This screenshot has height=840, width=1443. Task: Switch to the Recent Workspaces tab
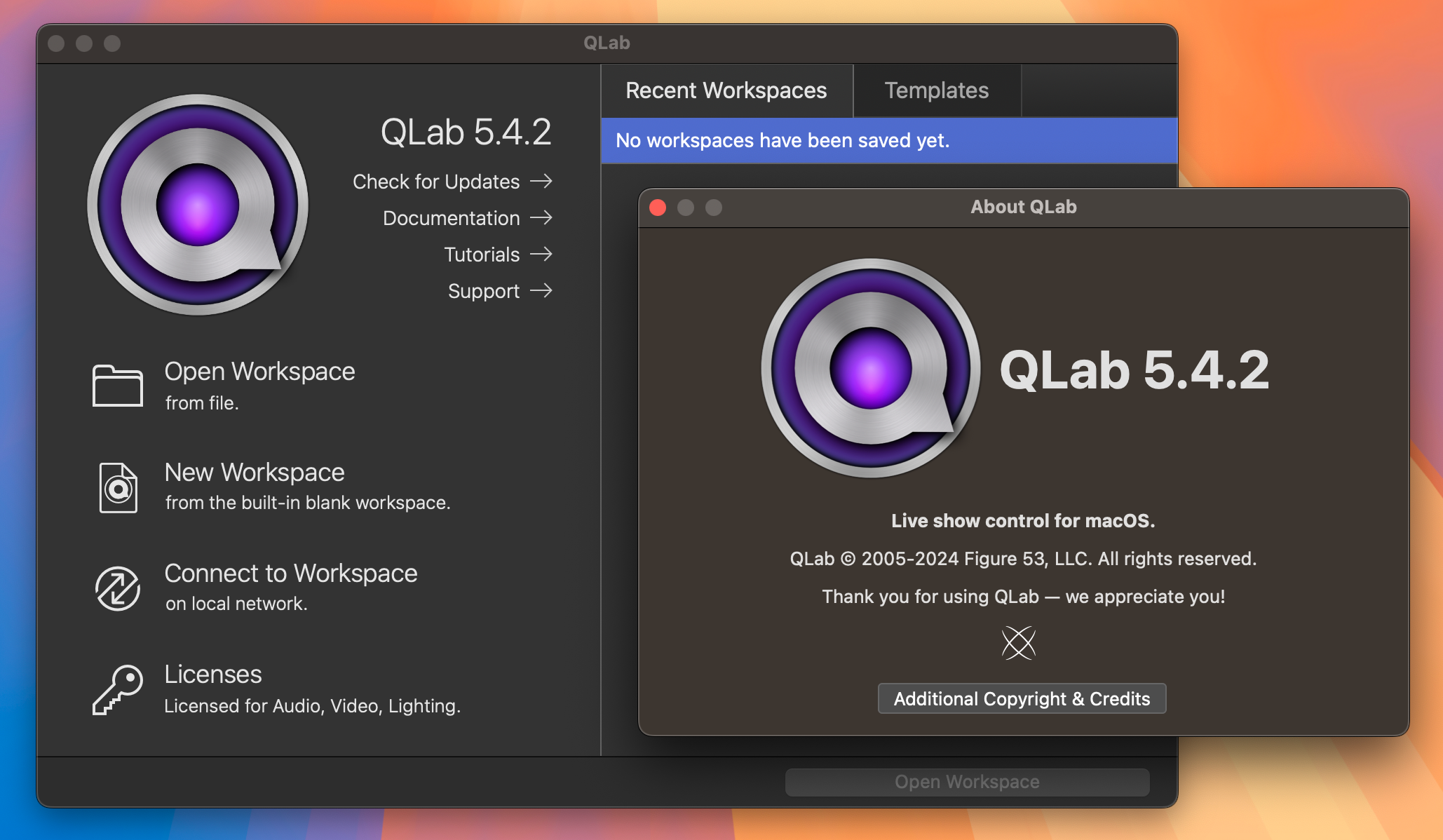[726, 90]
